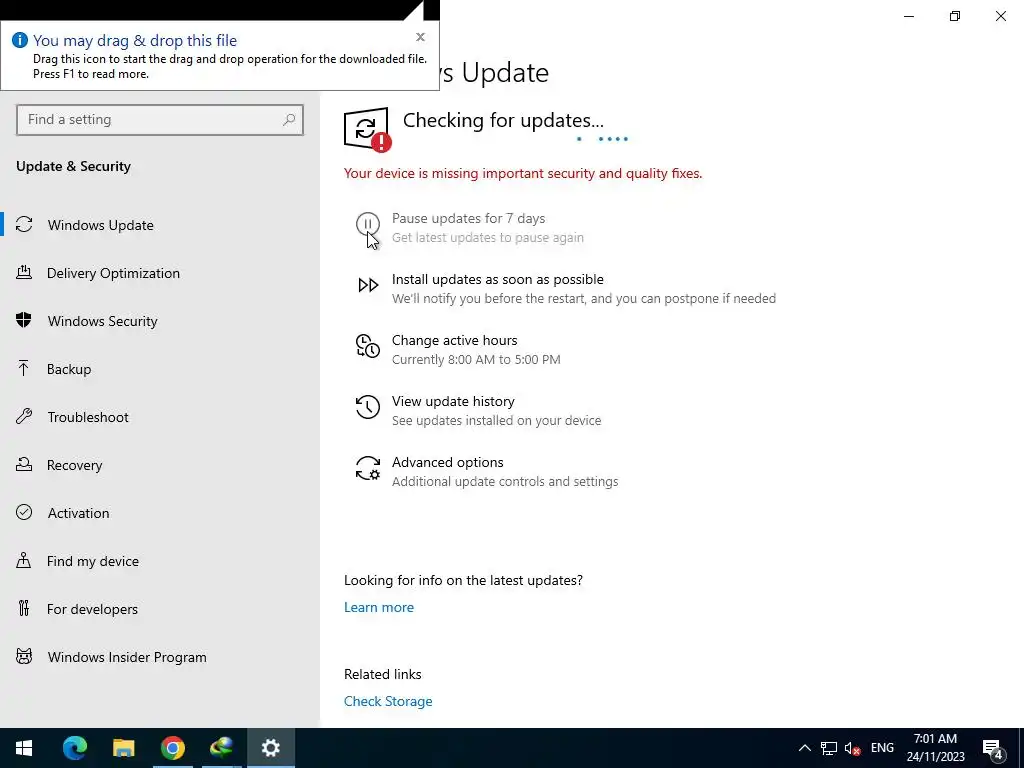Image resolution: width=1024 pixels, height=768 pixels.
Task: Click the update history clock icon
Action: click(368, 407)
